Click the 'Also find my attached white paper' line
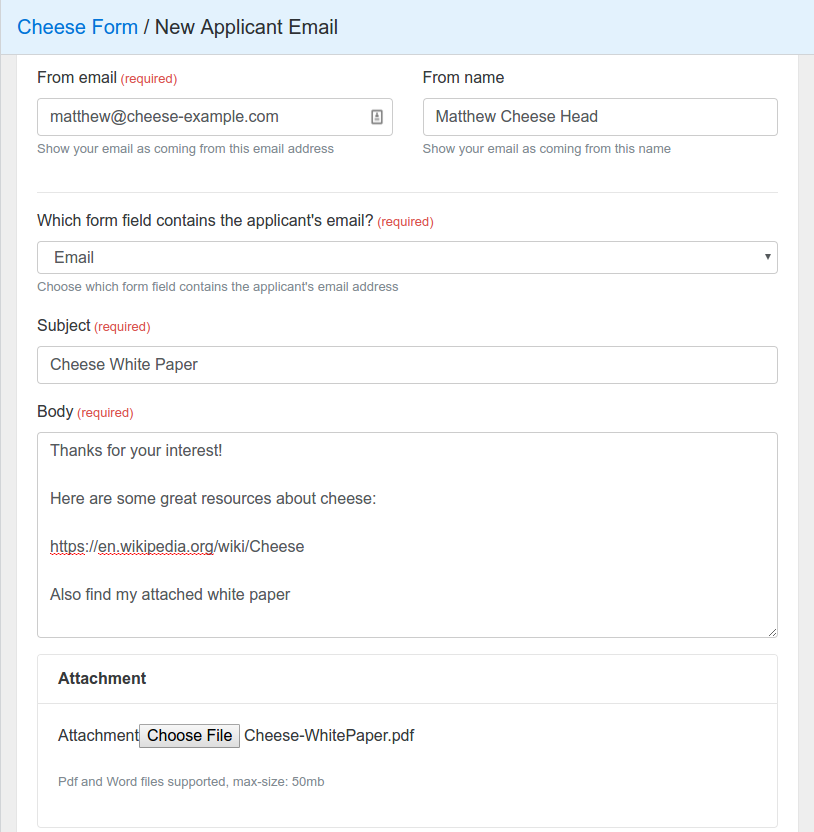The height and width of the screenshot is (832, 814). (x=170, y=594)
